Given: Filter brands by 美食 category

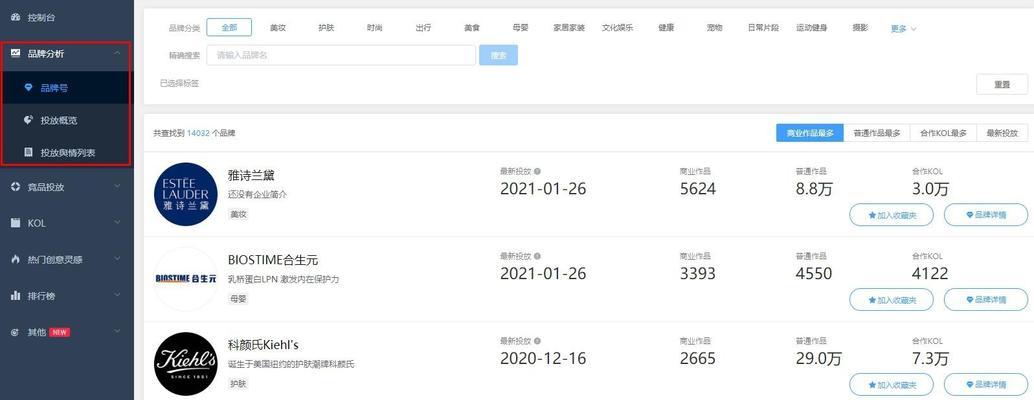Looking at the screenshot, I should (x=471, y=28).
